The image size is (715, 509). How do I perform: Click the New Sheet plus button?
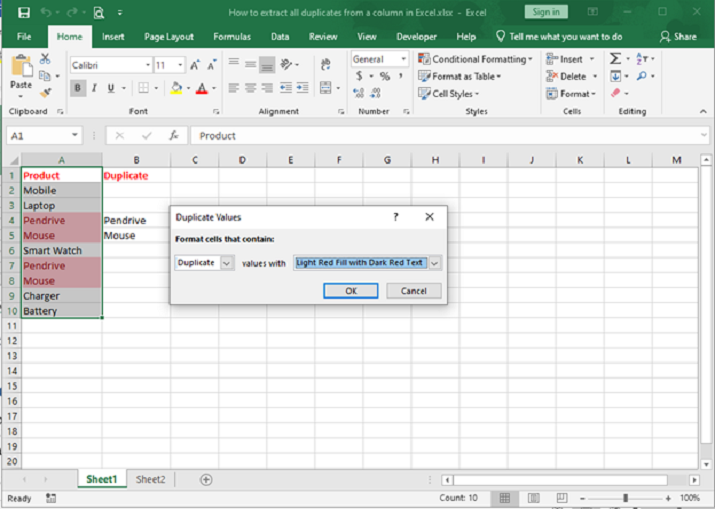click(206, 479)
